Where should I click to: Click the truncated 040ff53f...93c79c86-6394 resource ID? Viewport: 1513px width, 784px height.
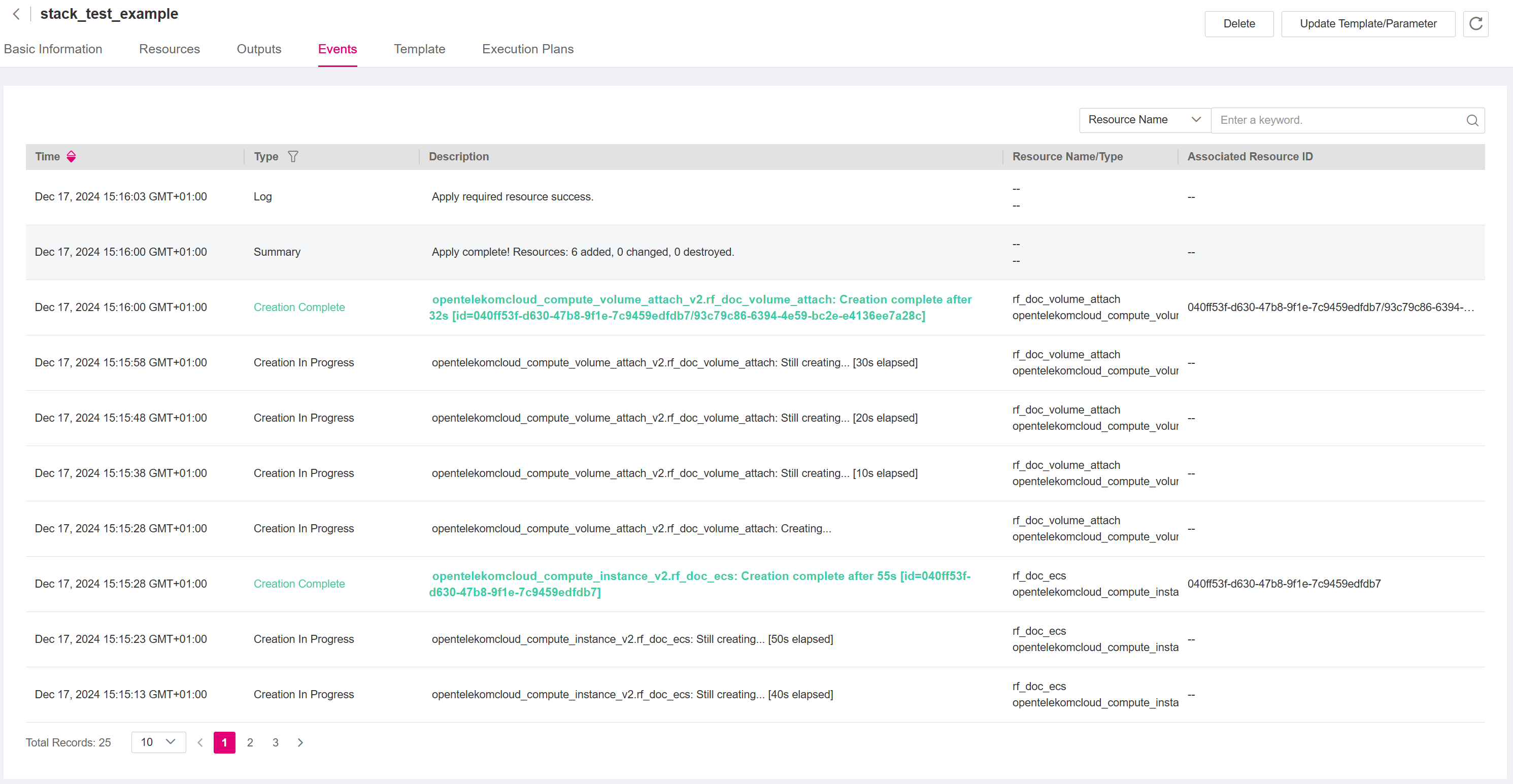click(x=1330, y=307)
